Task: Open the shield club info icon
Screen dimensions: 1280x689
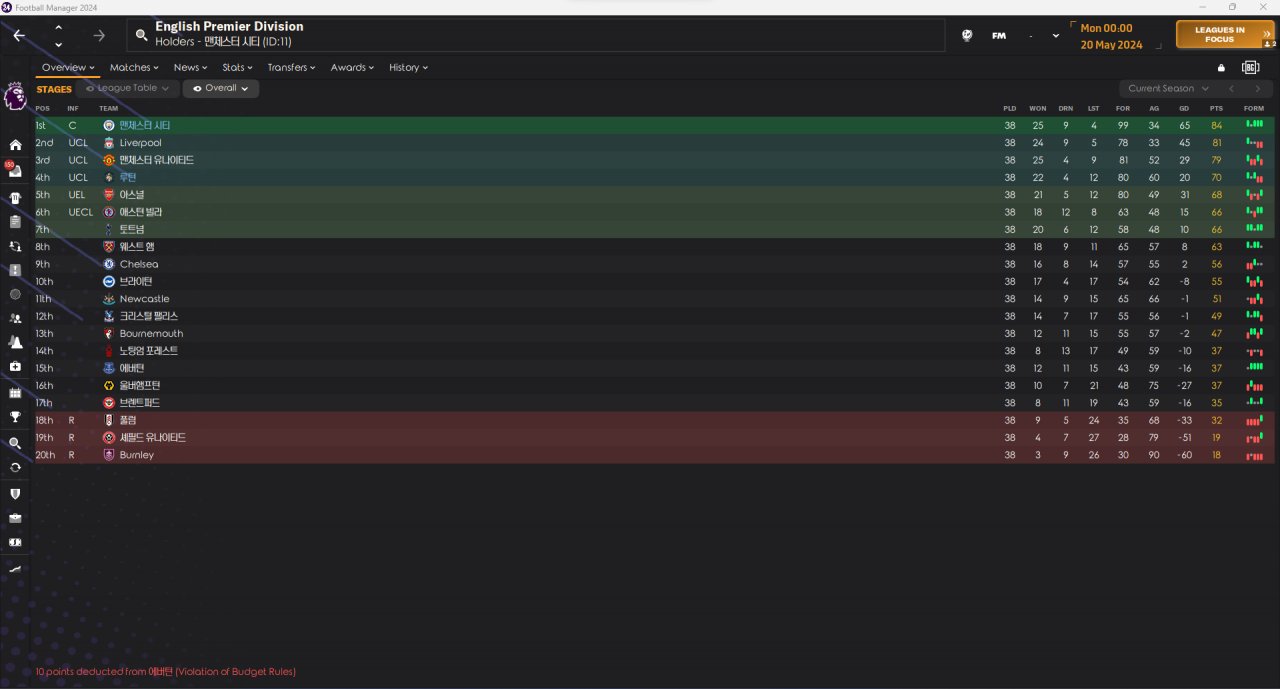Action: (15, 494)
